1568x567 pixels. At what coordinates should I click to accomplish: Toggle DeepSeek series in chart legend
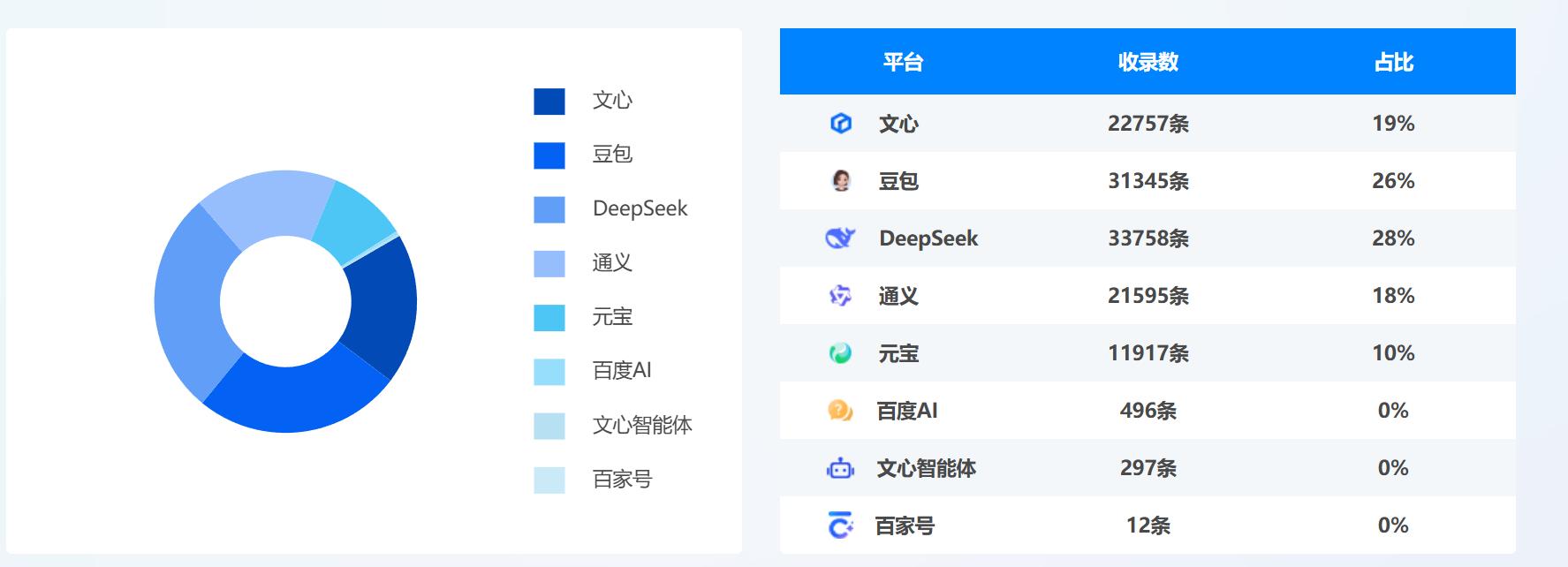tap(639, 209)
